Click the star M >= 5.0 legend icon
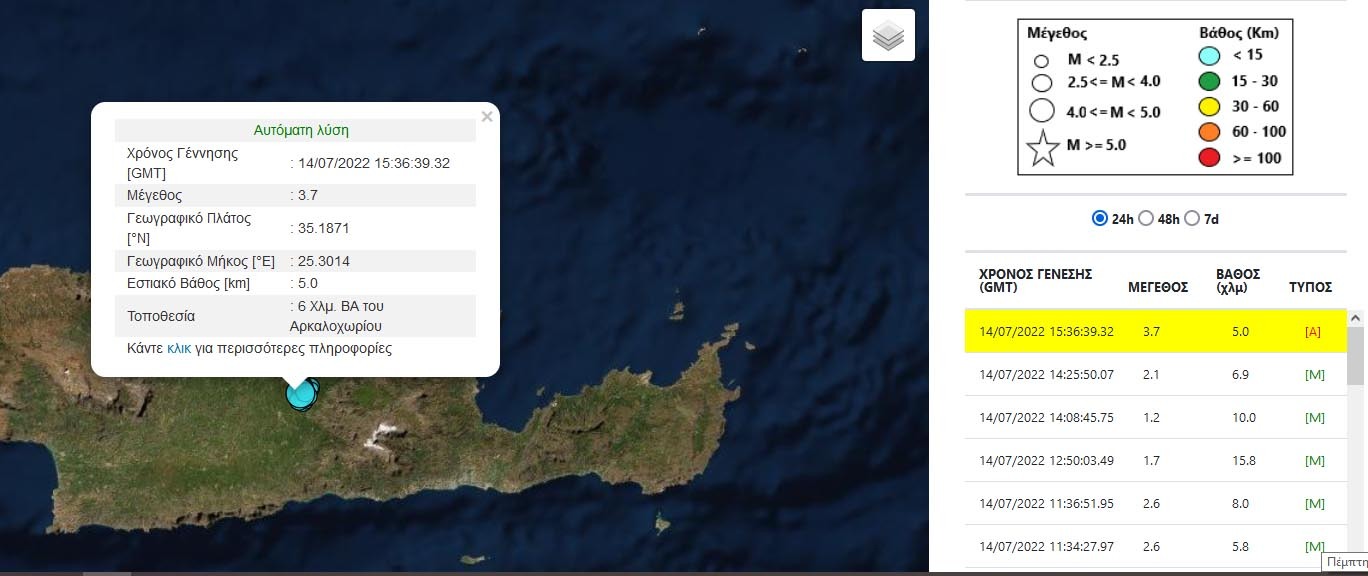The height and width of the screenshot is (576, 1368). [x=1043, y=148]
